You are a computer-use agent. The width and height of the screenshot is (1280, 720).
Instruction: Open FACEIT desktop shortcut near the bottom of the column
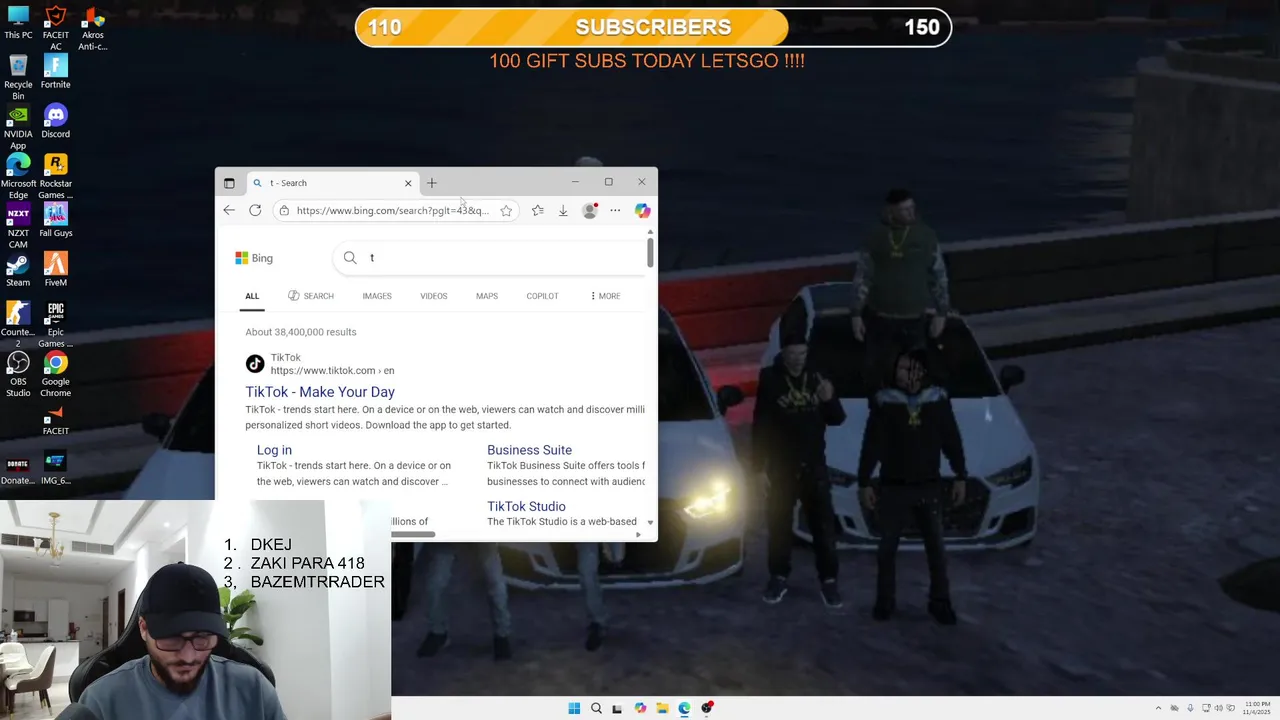[x=56, y=419]
